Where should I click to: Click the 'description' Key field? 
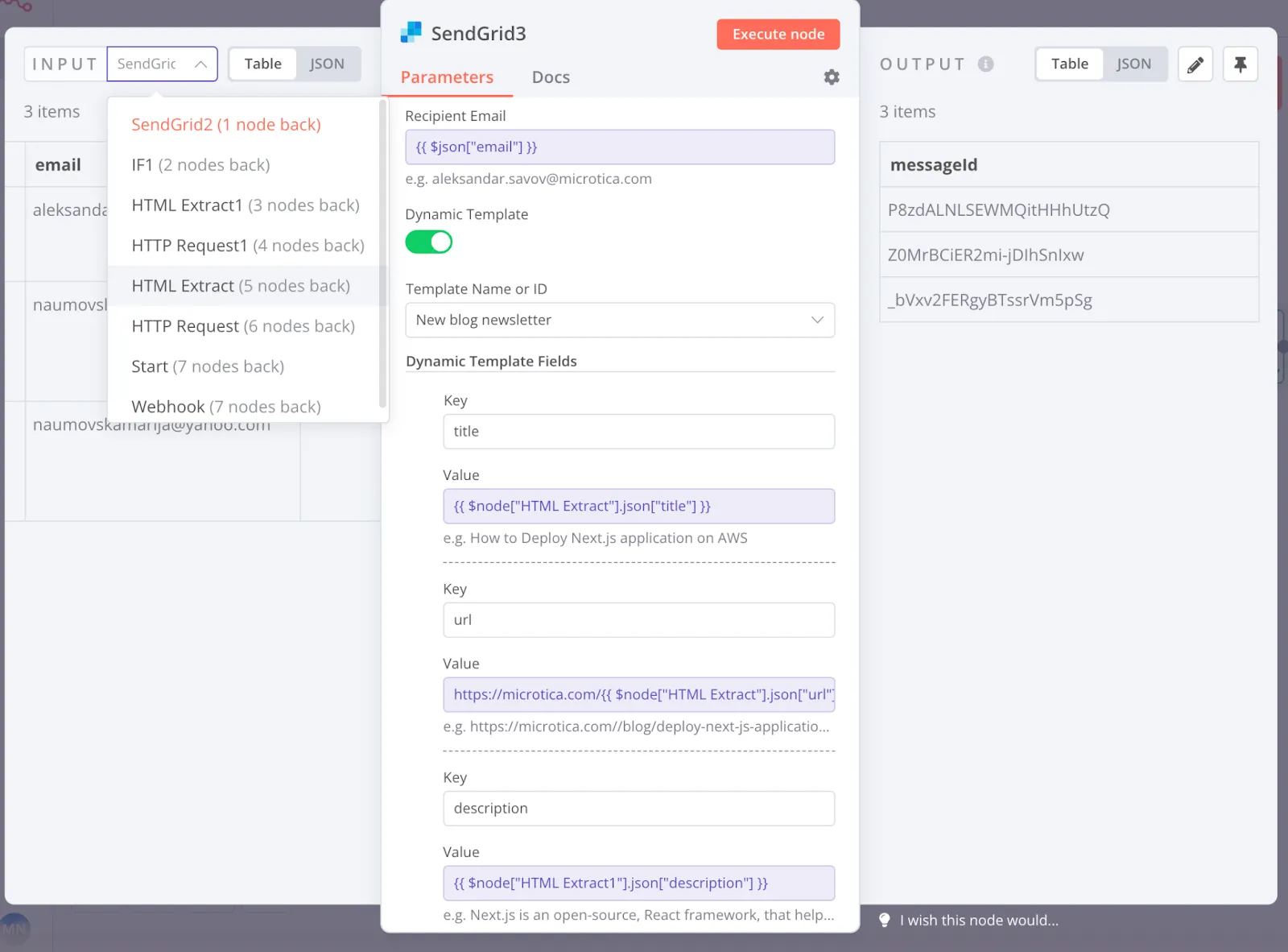(x=638, y=809)
